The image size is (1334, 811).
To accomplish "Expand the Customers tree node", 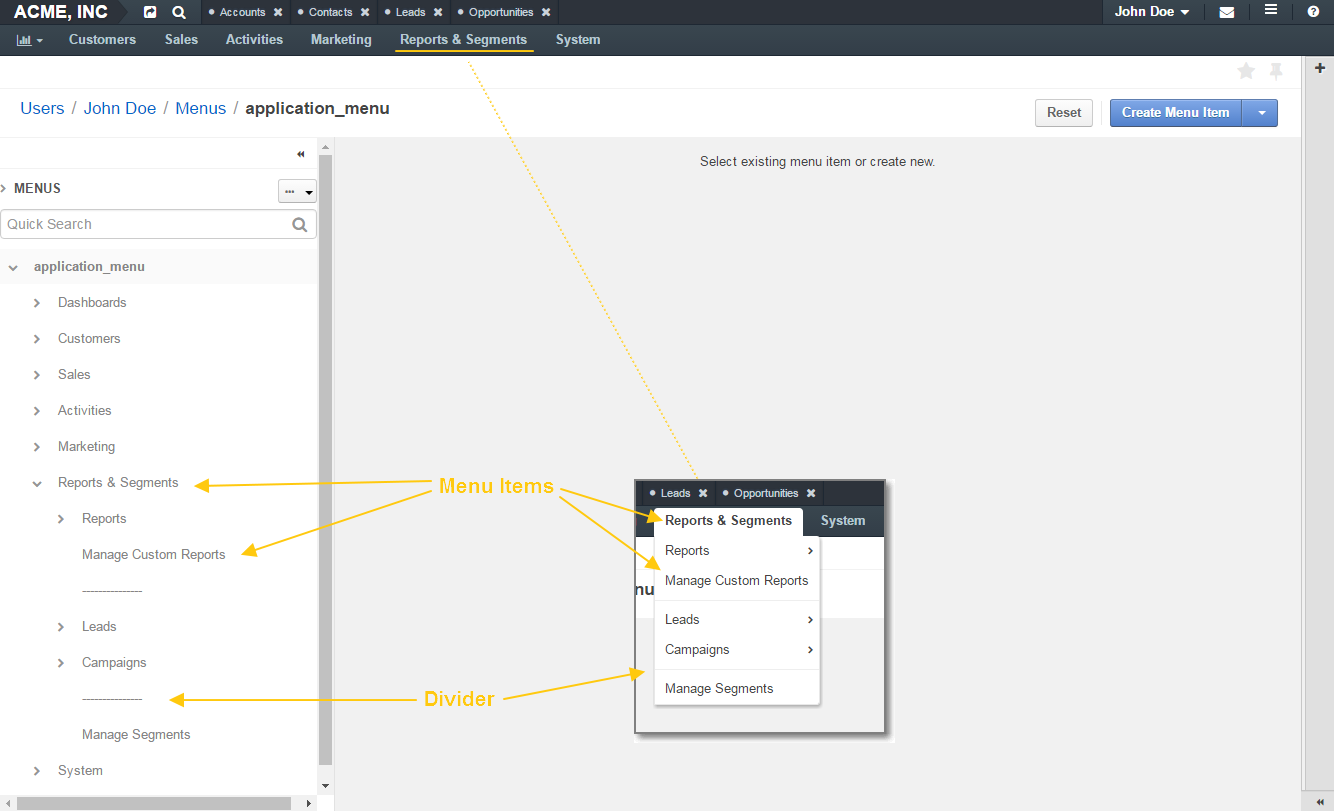I will 36,339.
